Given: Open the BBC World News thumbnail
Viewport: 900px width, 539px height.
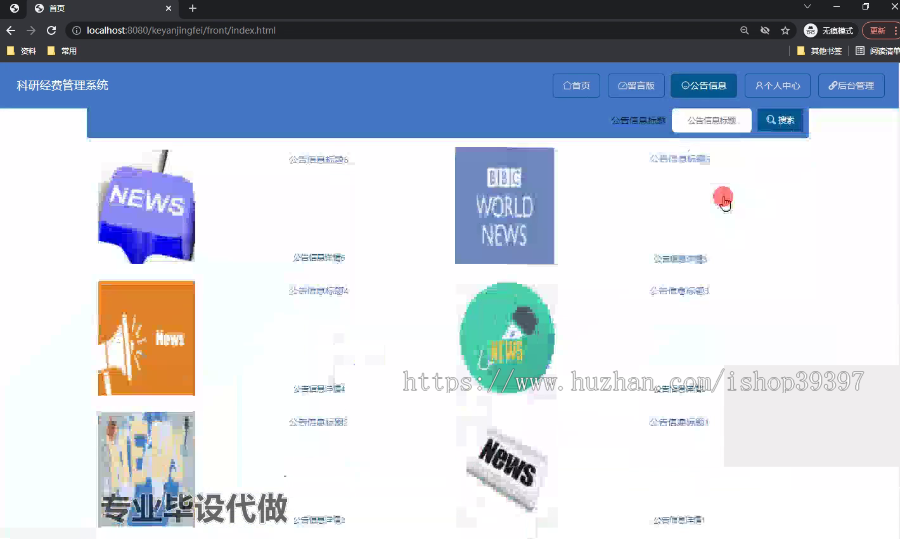Looking at the screenshot, I should [505, 205].
